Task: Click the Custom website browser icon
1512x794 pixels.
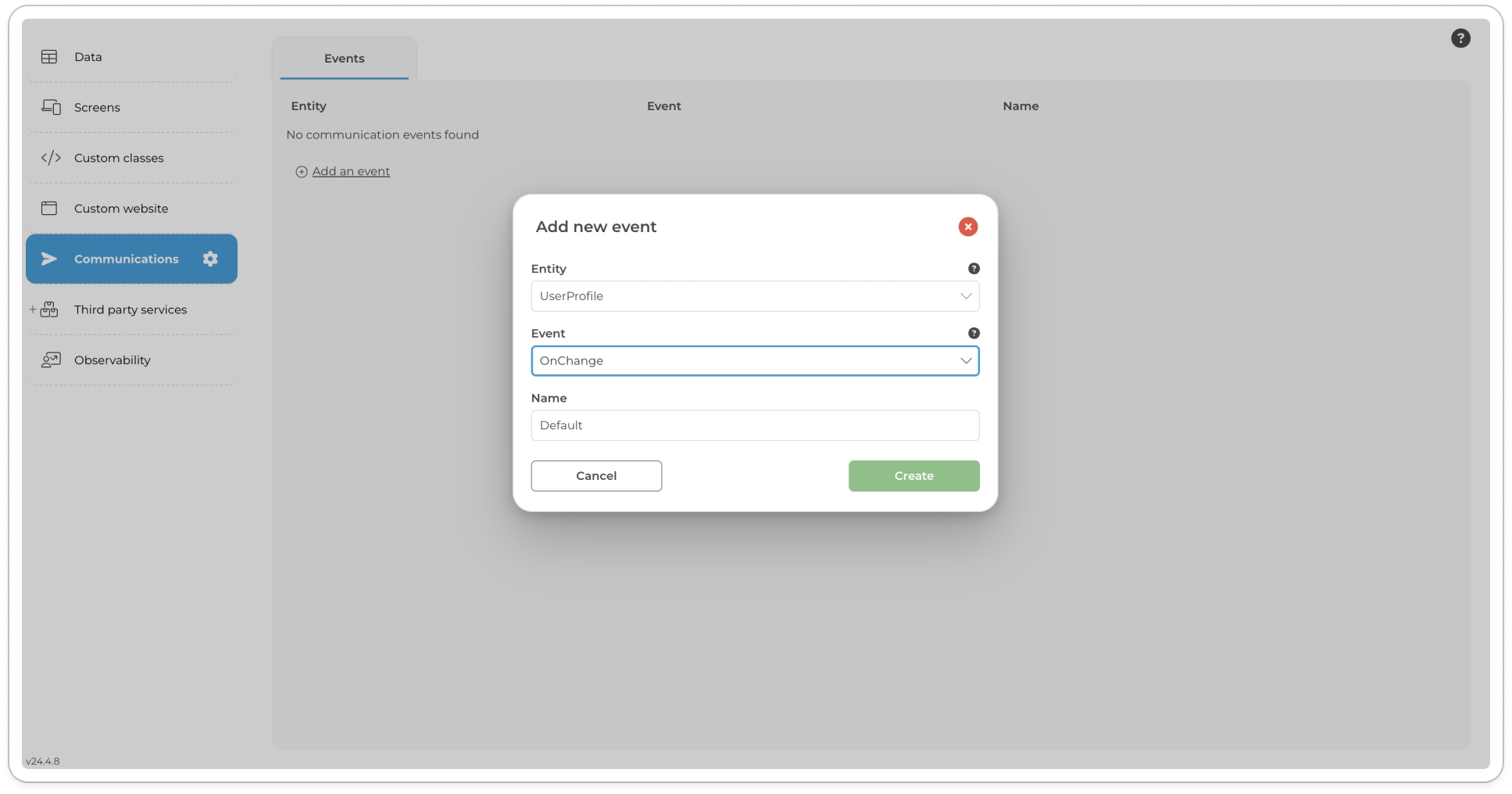Action: 49,209
